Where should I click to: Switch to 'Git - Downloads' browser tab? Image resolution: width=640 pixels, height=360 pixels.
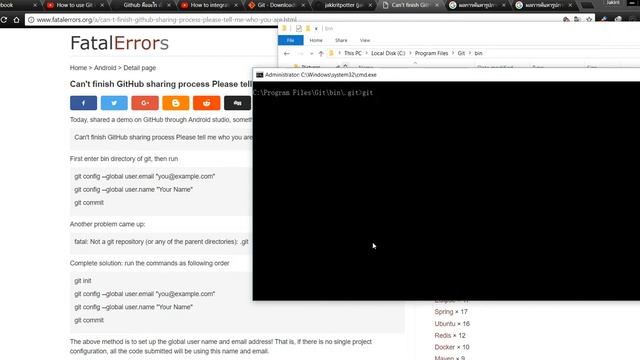276,5
